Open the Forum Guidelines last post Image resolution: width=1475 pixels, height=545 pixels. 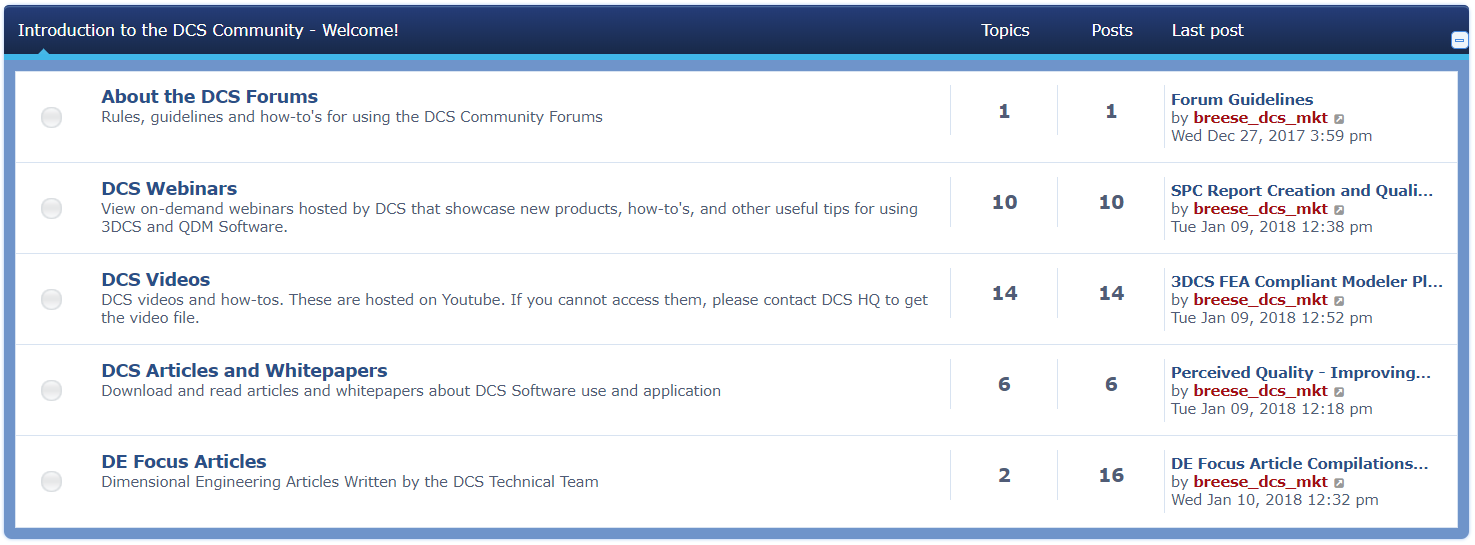pyautogui.click(x=1242, y=99)
